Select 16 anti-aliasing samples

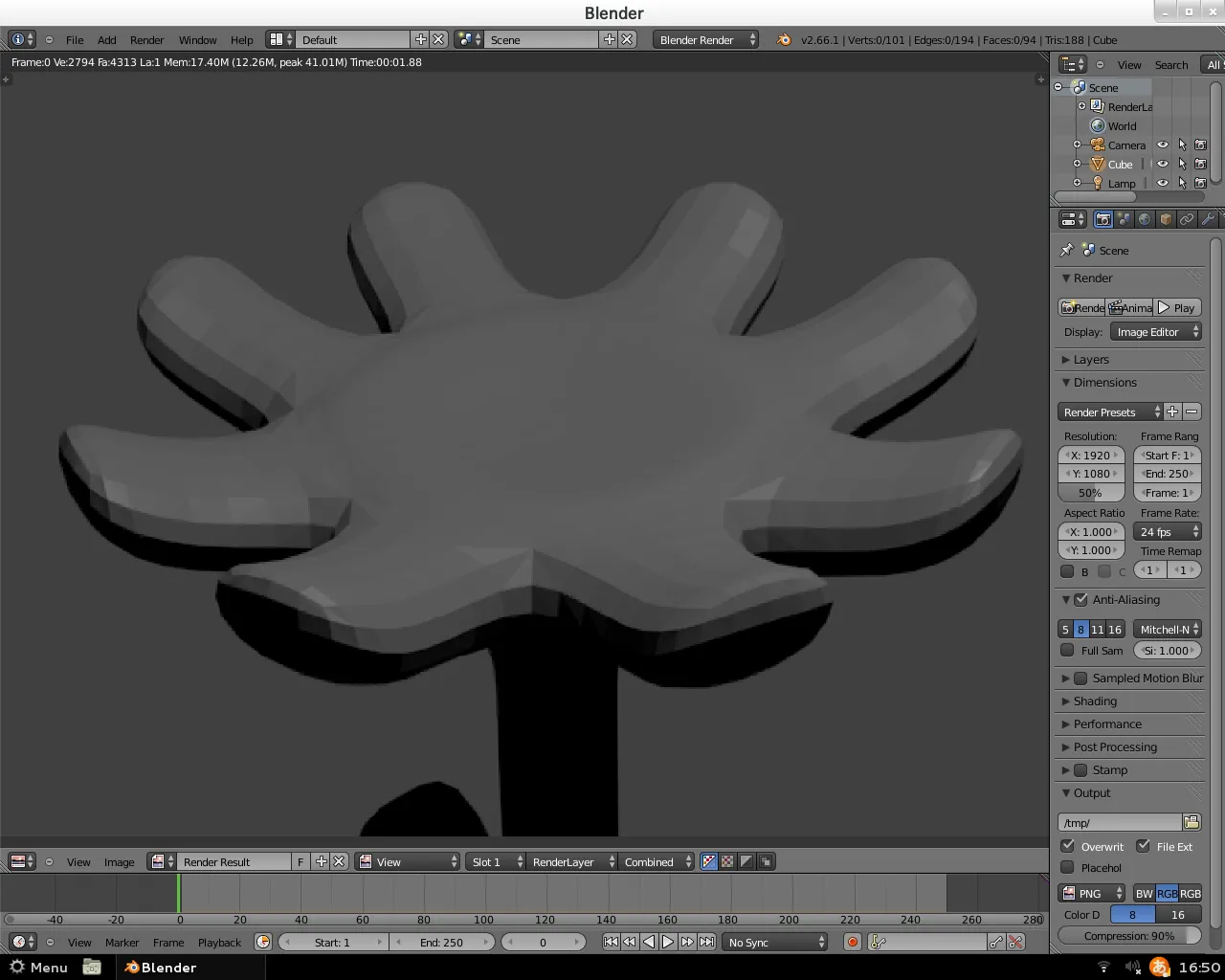1115,630
